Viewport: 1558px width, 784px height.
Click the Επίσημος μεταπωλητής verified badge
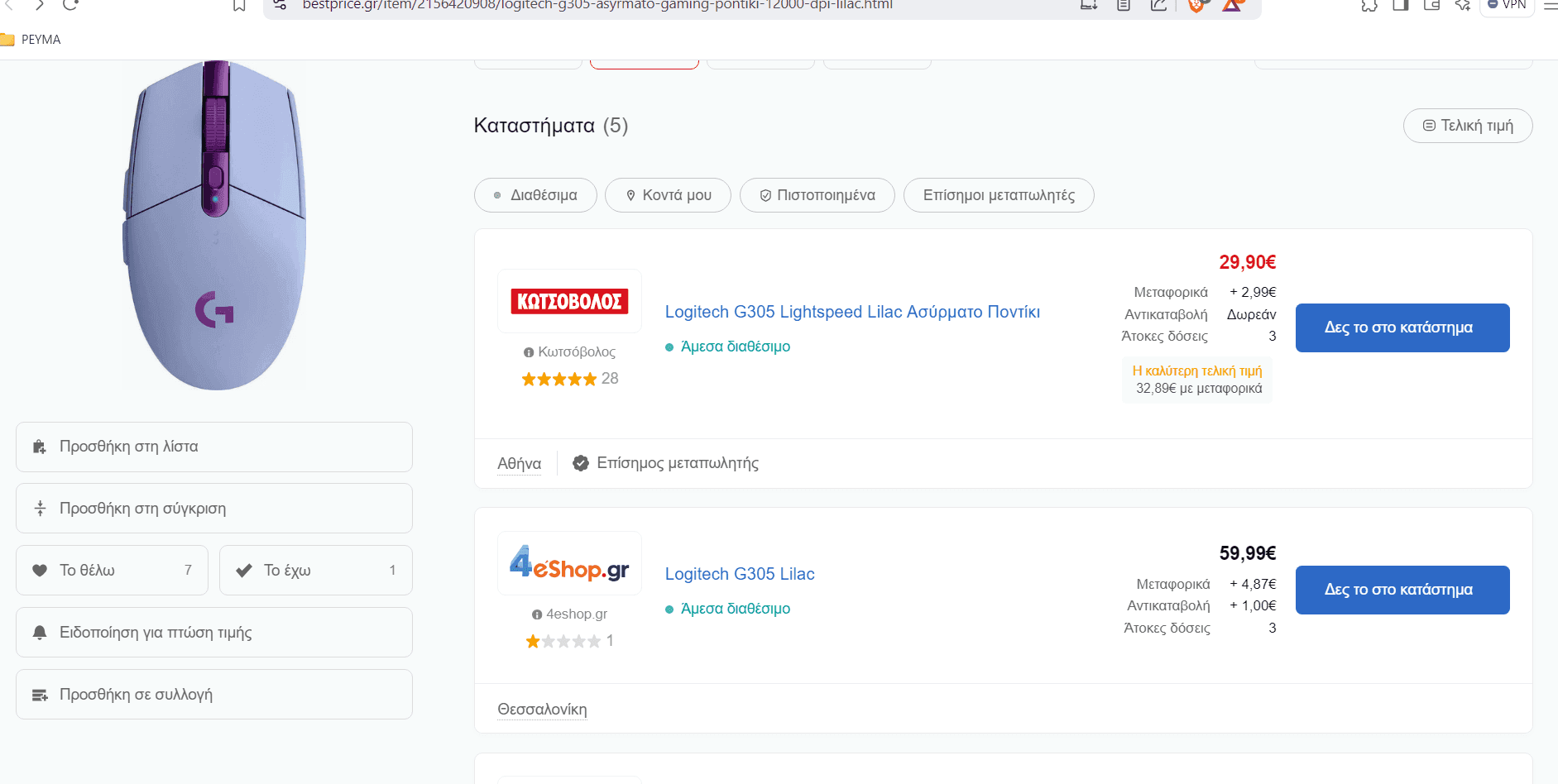pyautogui.click(x=666, y=463)
